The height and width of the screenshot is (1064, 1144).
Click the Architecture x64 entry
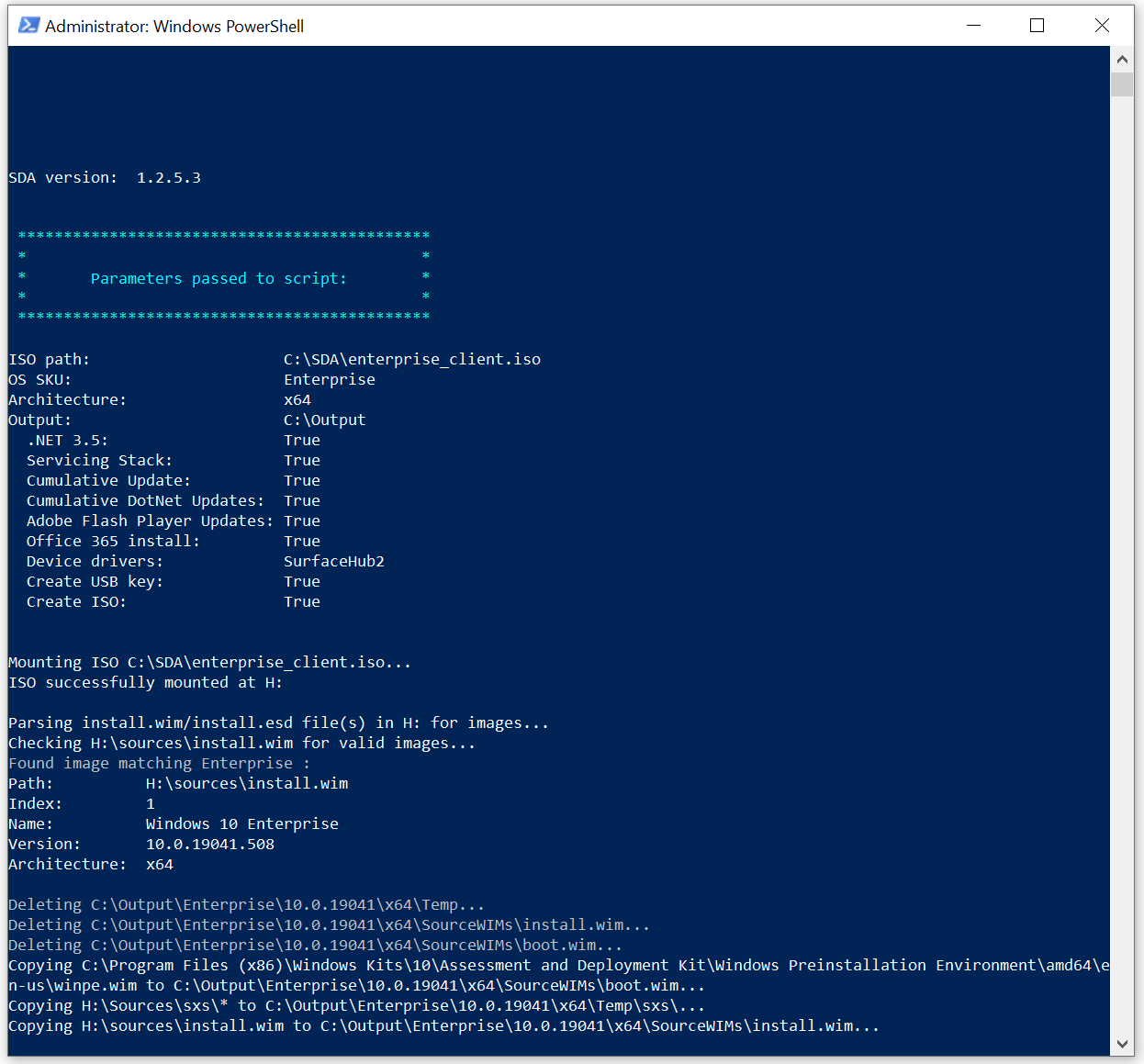[297, 399]
